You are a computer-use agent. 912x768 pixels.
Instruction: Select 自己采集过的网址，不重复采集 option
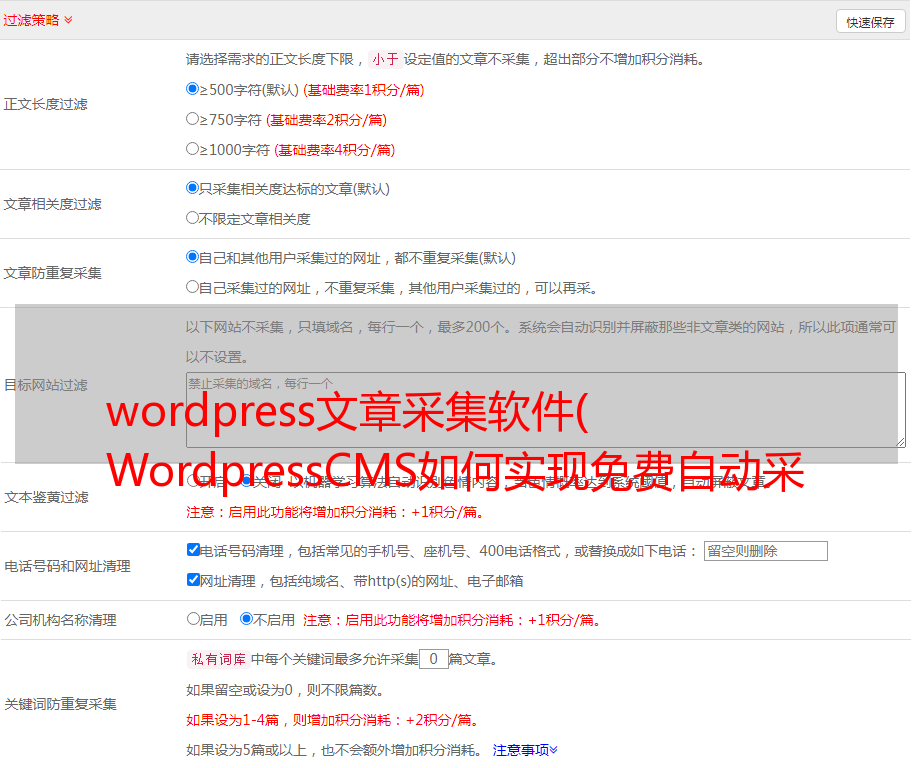193,286
